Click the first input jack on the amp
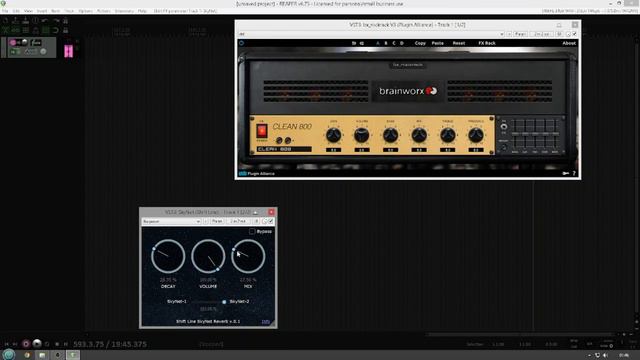Viewport: 640px width, 360px height. click(279, 140)
